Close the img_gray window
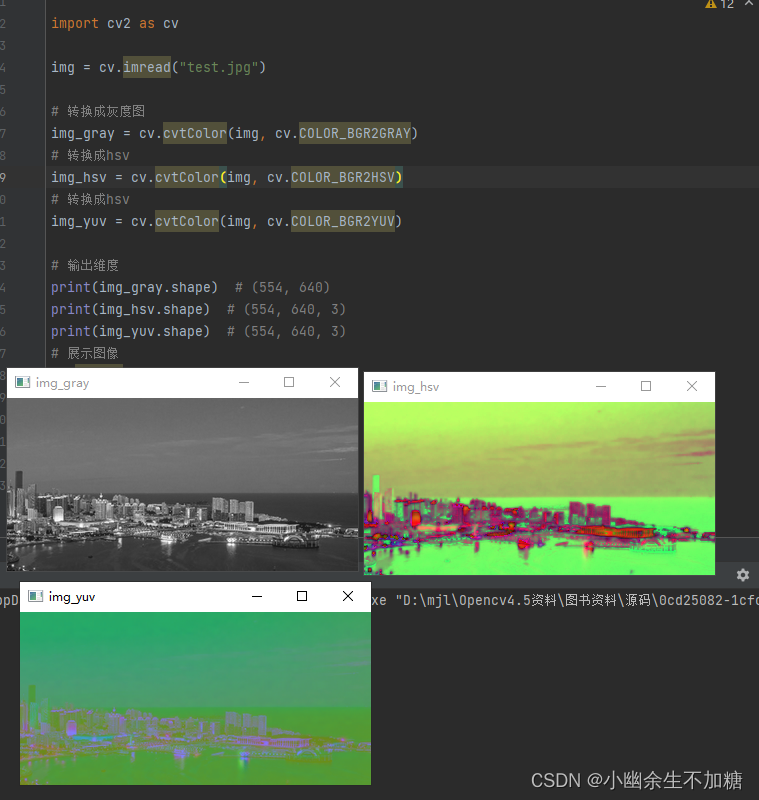Image resolution: width=759 pixels, height=800 pixels. pos(335,382)
